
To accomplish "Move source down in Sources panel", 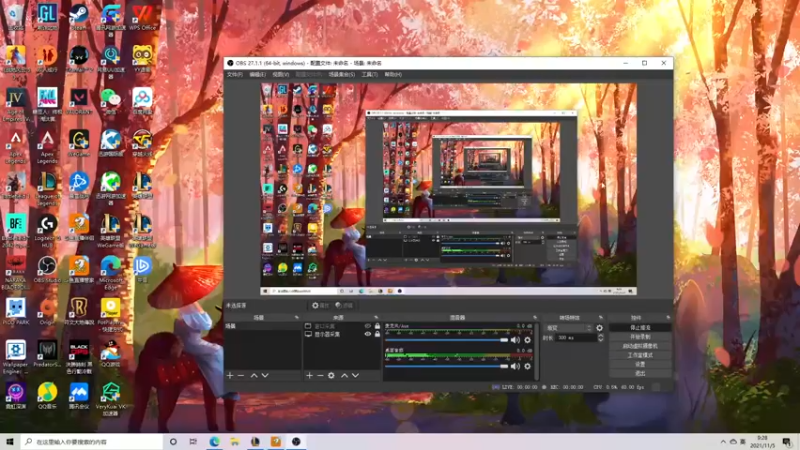I will tap(356, 376).
